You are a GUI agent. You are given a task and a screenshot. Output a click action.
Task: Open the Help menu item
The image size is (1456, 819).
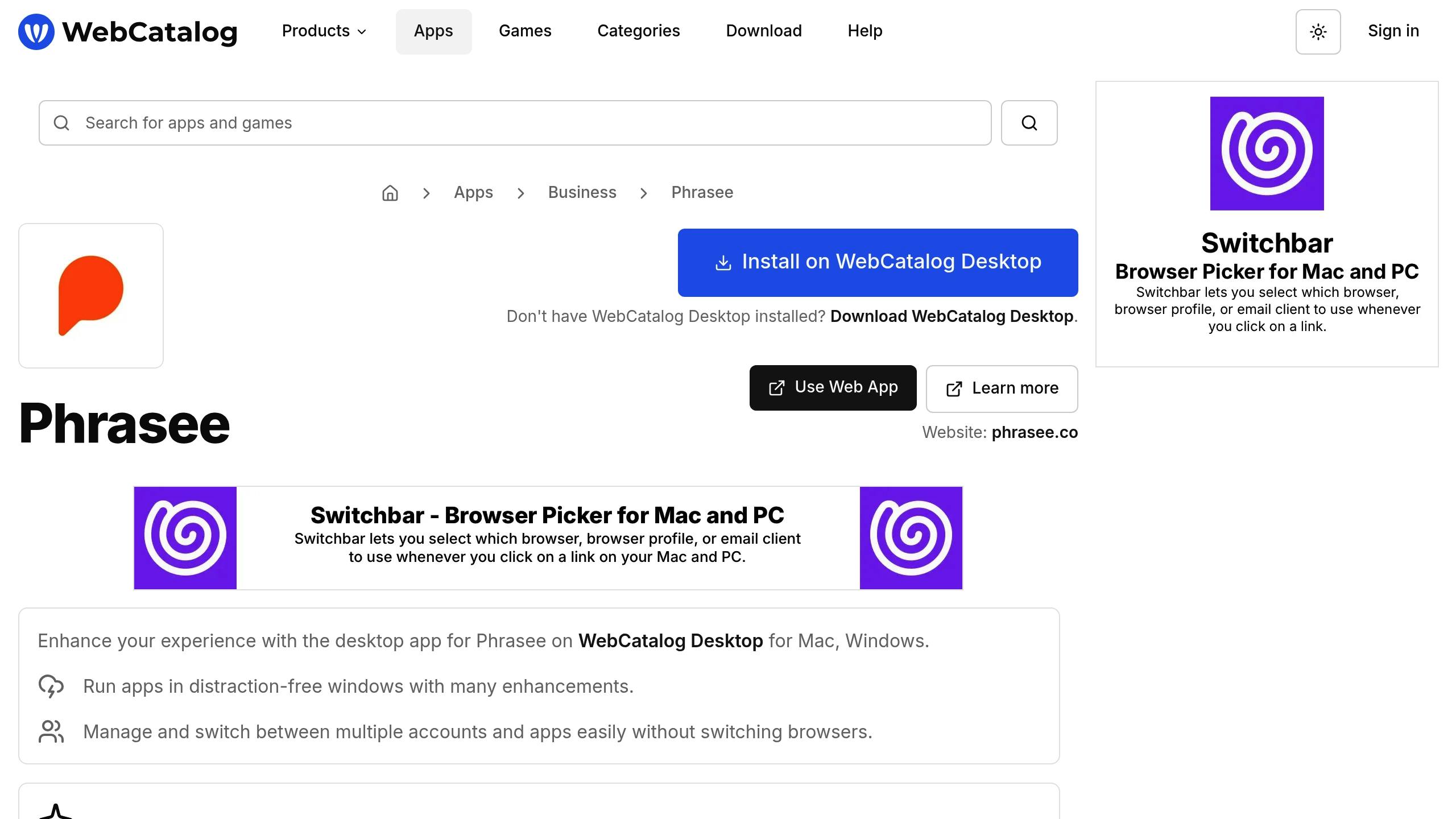click(x=864, y=31)
